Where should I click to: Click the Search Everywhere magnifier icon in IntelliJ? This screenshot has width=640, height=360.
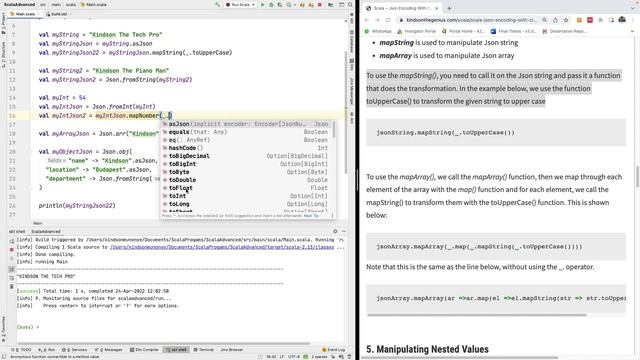(350, 4)
